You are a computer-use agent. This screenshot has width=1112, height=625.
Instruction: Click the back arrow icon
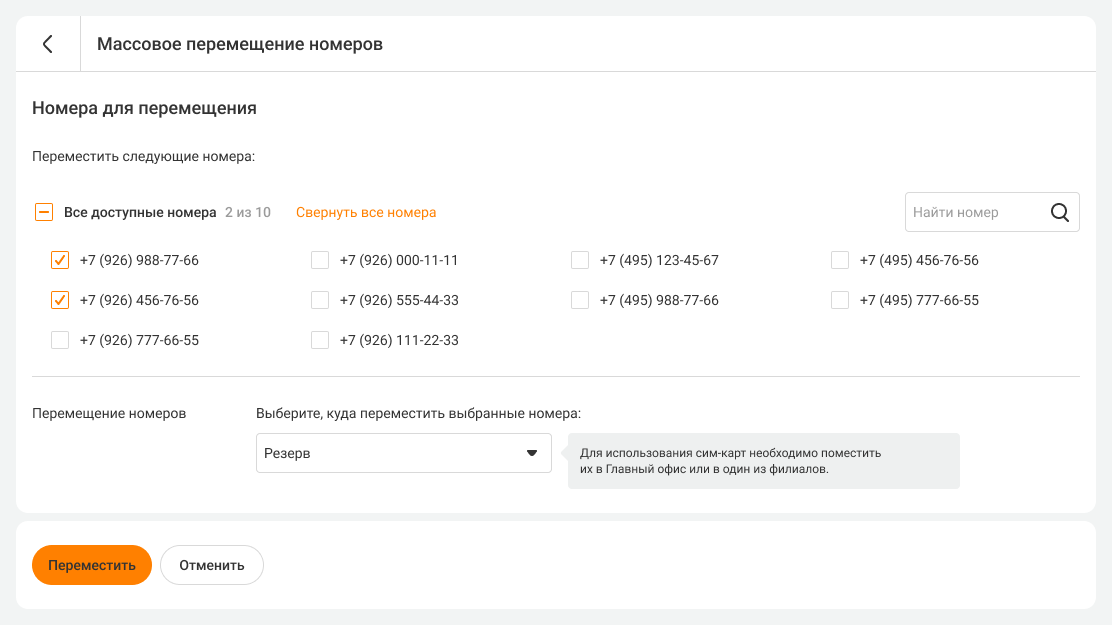click(47, 44)
